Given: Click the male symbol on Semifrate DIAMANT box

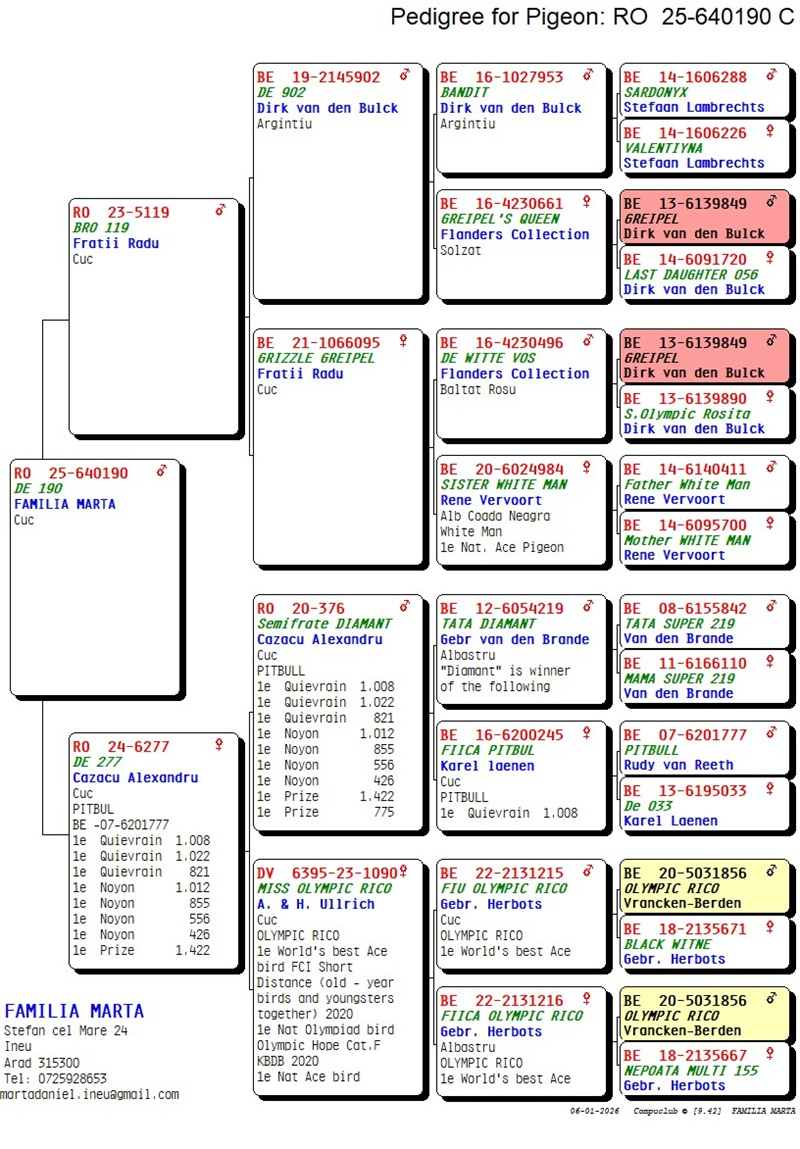Looking at the screenshot, I should tap(405, 606).
